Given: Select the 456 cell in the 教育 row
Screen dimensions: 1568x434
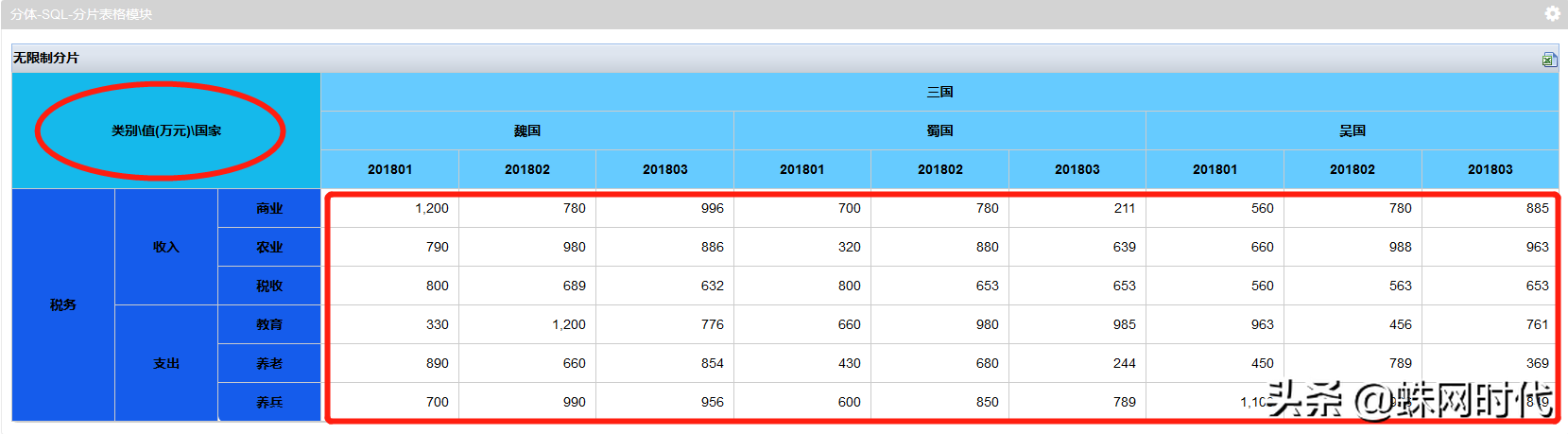Looking at the screenshot, I should click(1353, 324).
